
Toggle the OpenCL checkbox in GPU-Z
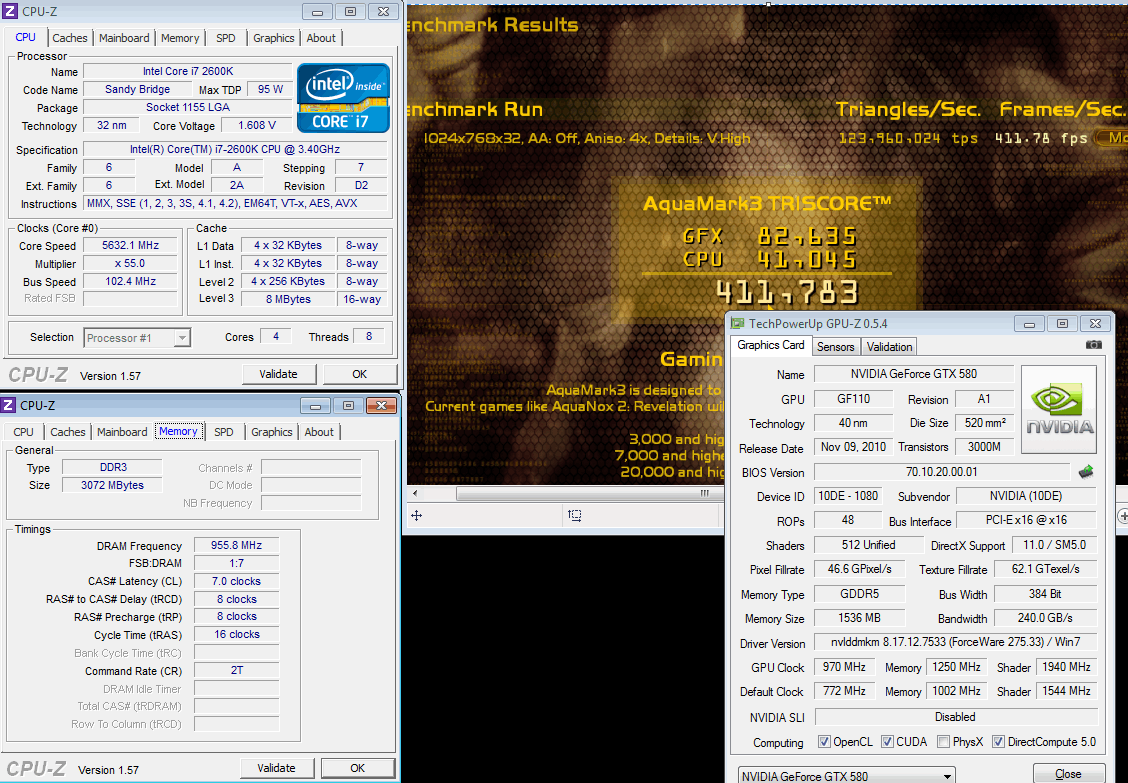tap(824, 742)
